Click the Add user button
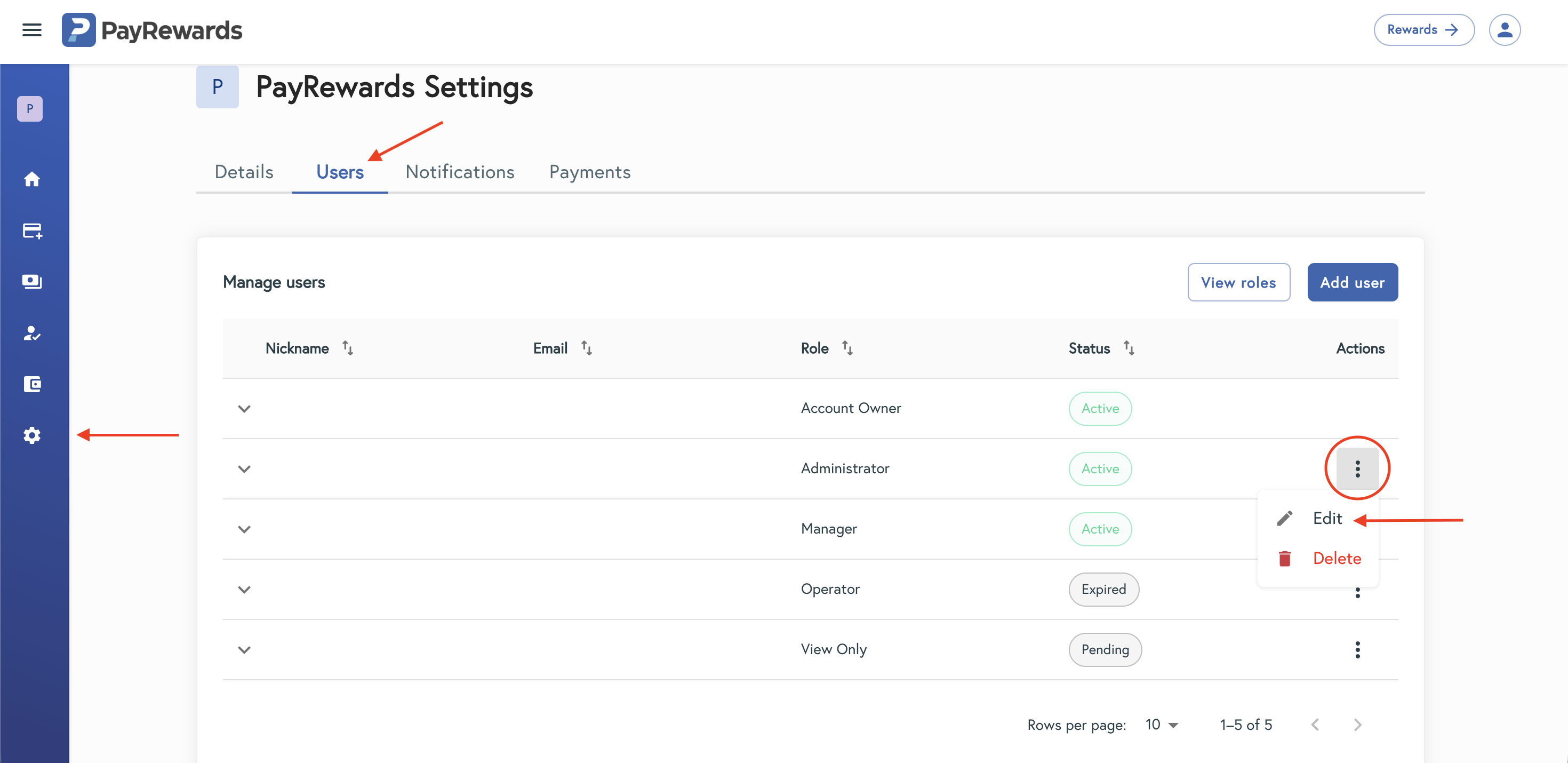The width and height of the screenshot is (1568, 763). [1352, 283]
